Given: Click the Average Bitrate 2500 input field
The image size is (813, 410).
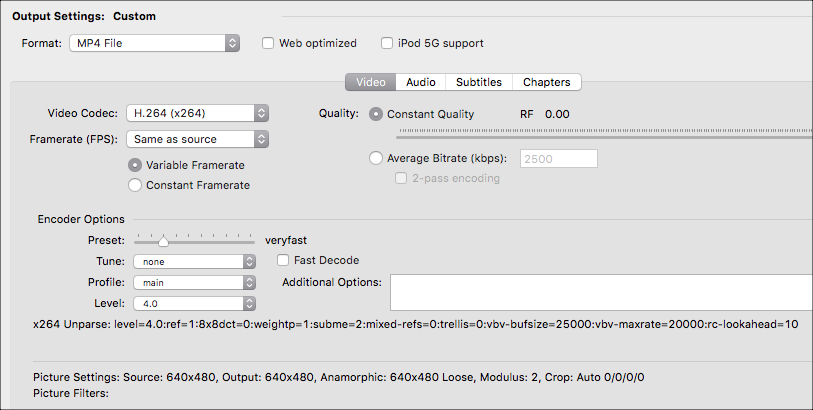Looking at the screenshot, I should point(559,159).
